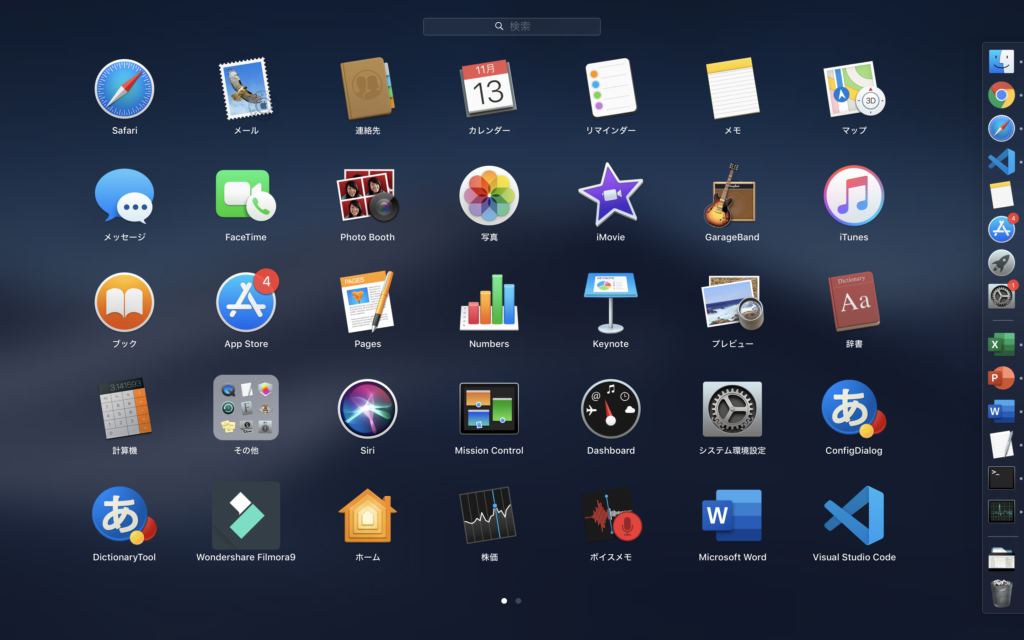Click the Word icon in the Dock

1001,411
